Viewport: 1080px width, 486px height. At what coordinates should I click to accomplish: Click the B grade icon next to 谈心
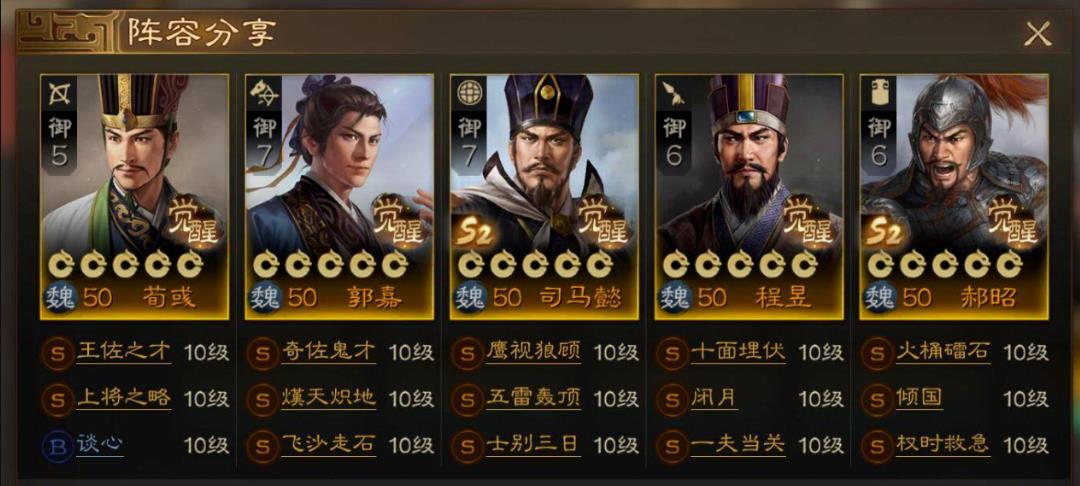tap(57, 446)
